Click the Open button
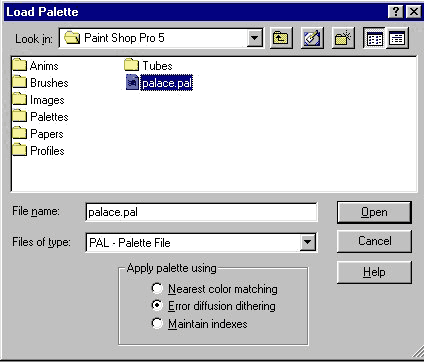This screenshot has height=362, width=424. click(x=374, y=212)
